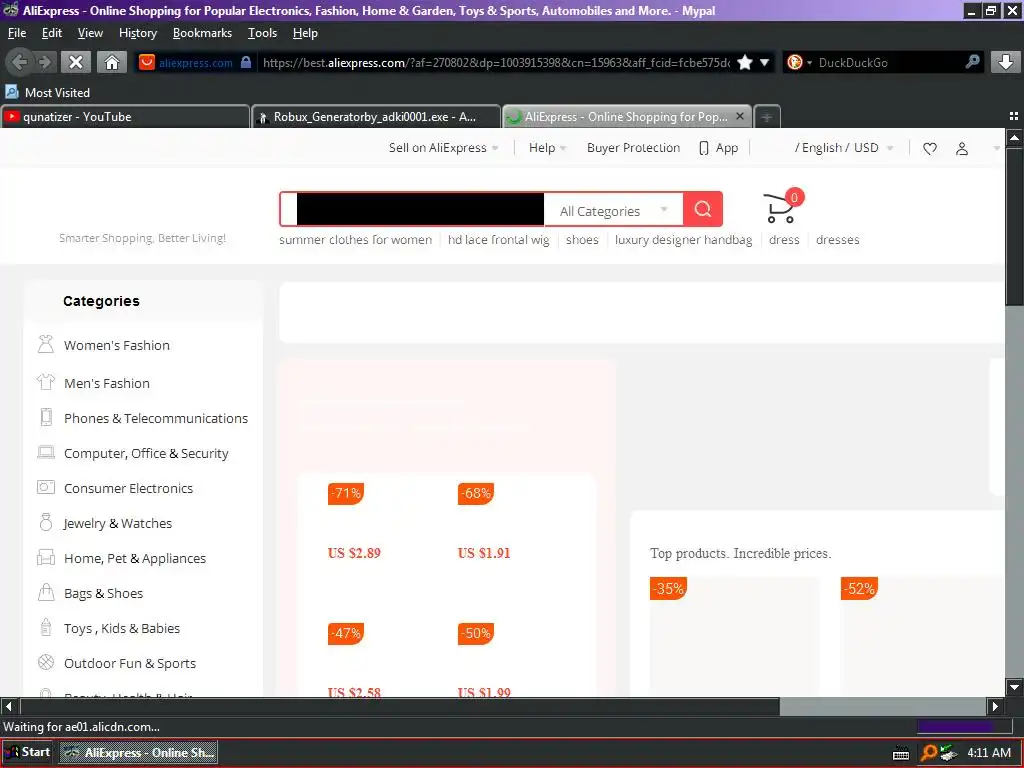Viewport: 1024px width, 768px height.
Task: Open the Jewelry & Watches category
Action: [118, 524]
